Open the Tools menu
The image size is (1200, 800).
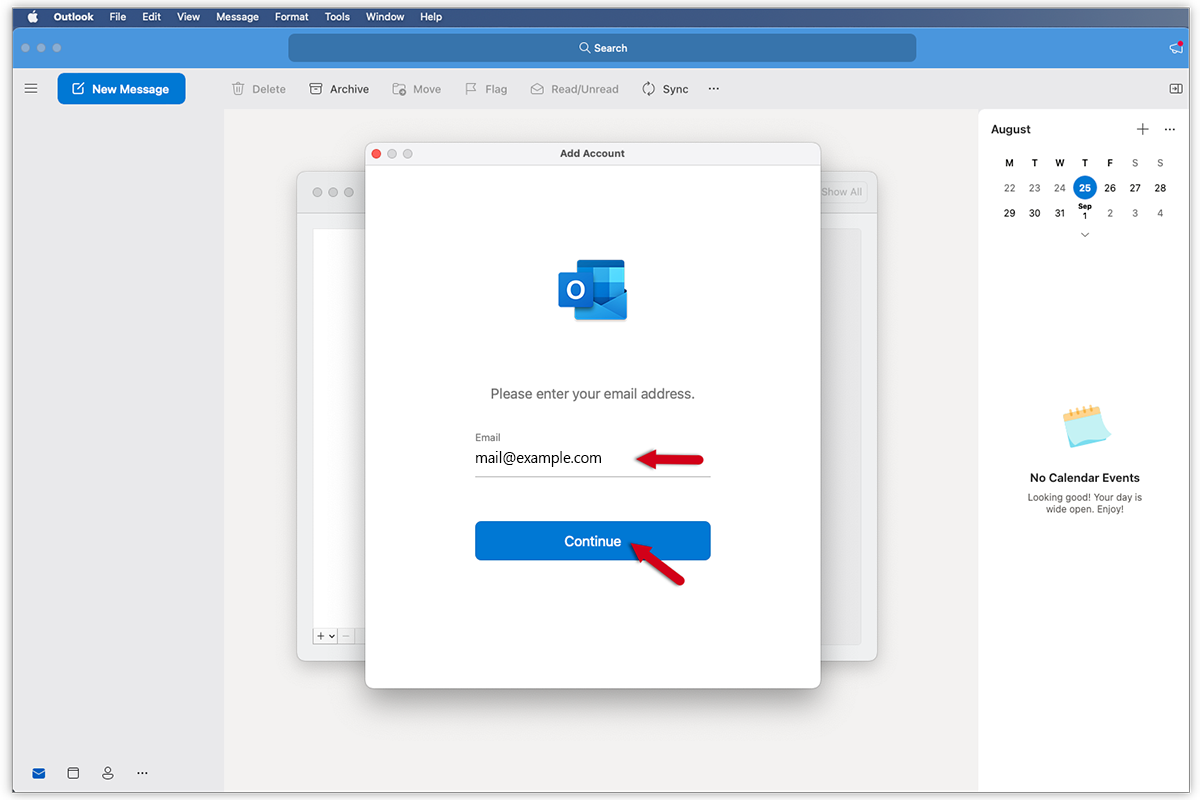pyautogui.click(x=337, y=17)
